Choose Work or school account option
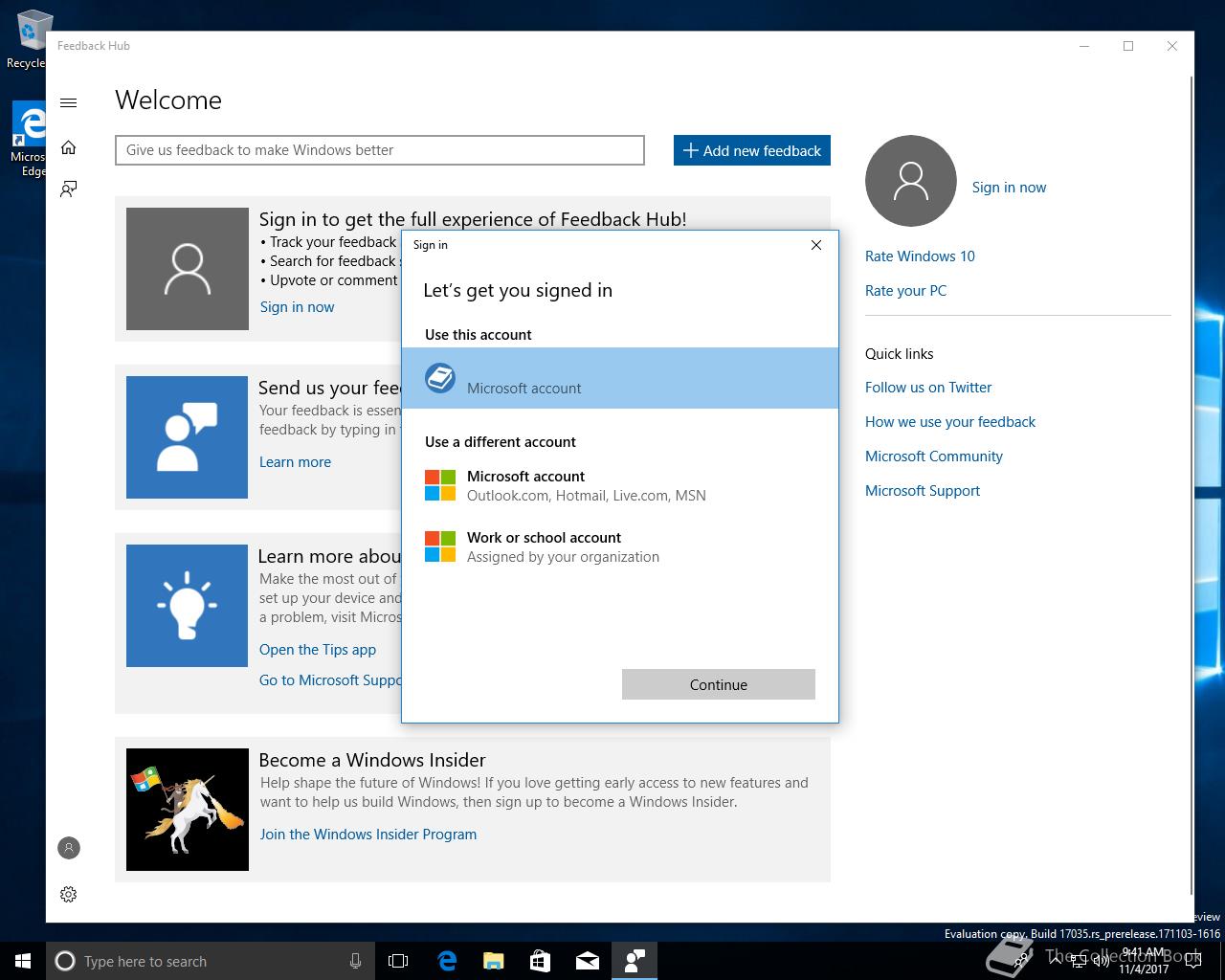This screenshot has height=980, width=1225. coord(620,546)
